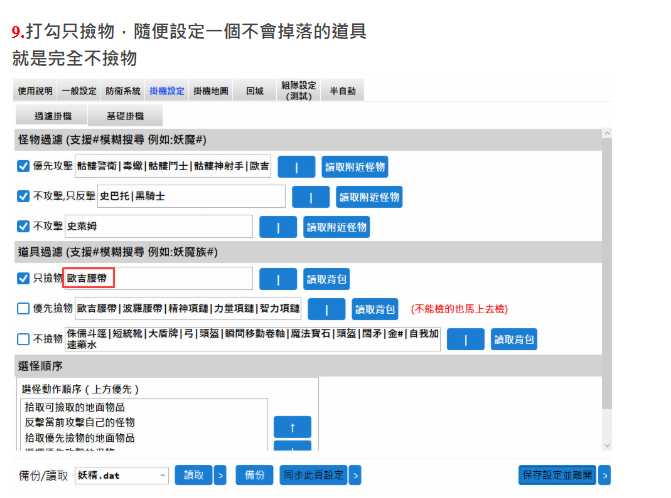Click the separator button beside 史巴托|黑騎士 field

(x=311, y=197)
